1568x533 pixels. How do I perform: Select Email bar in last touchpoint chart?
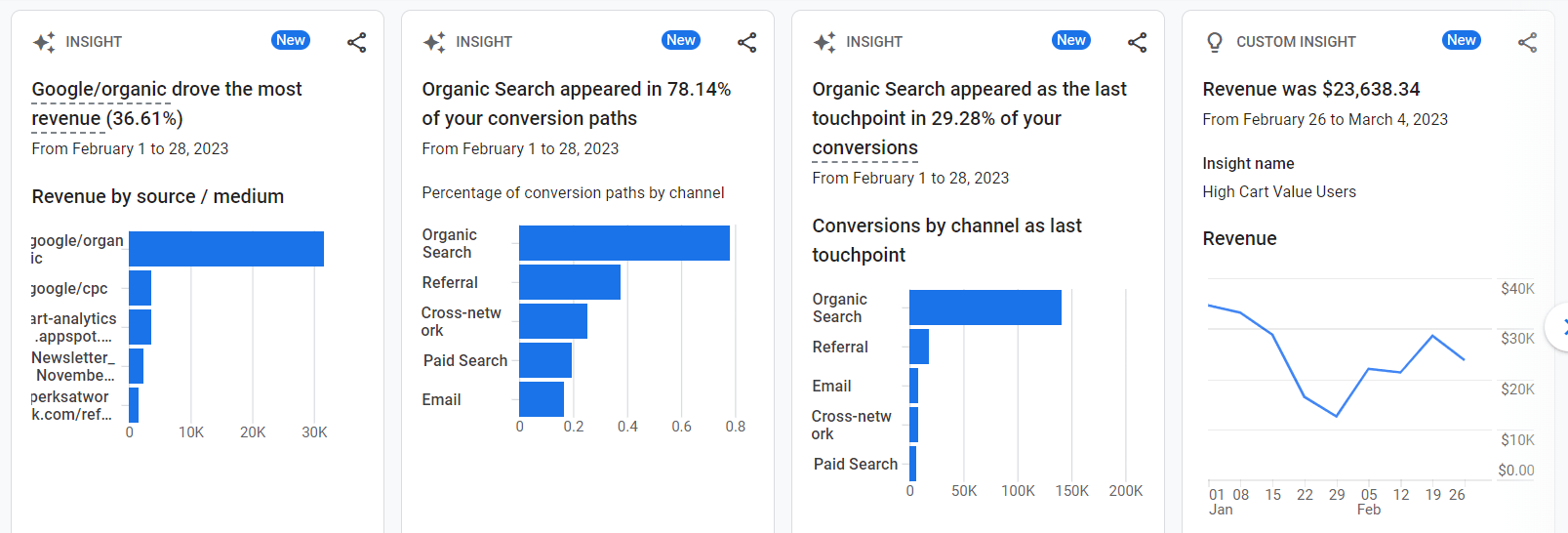pyautogui.click(x=913, y=386)
